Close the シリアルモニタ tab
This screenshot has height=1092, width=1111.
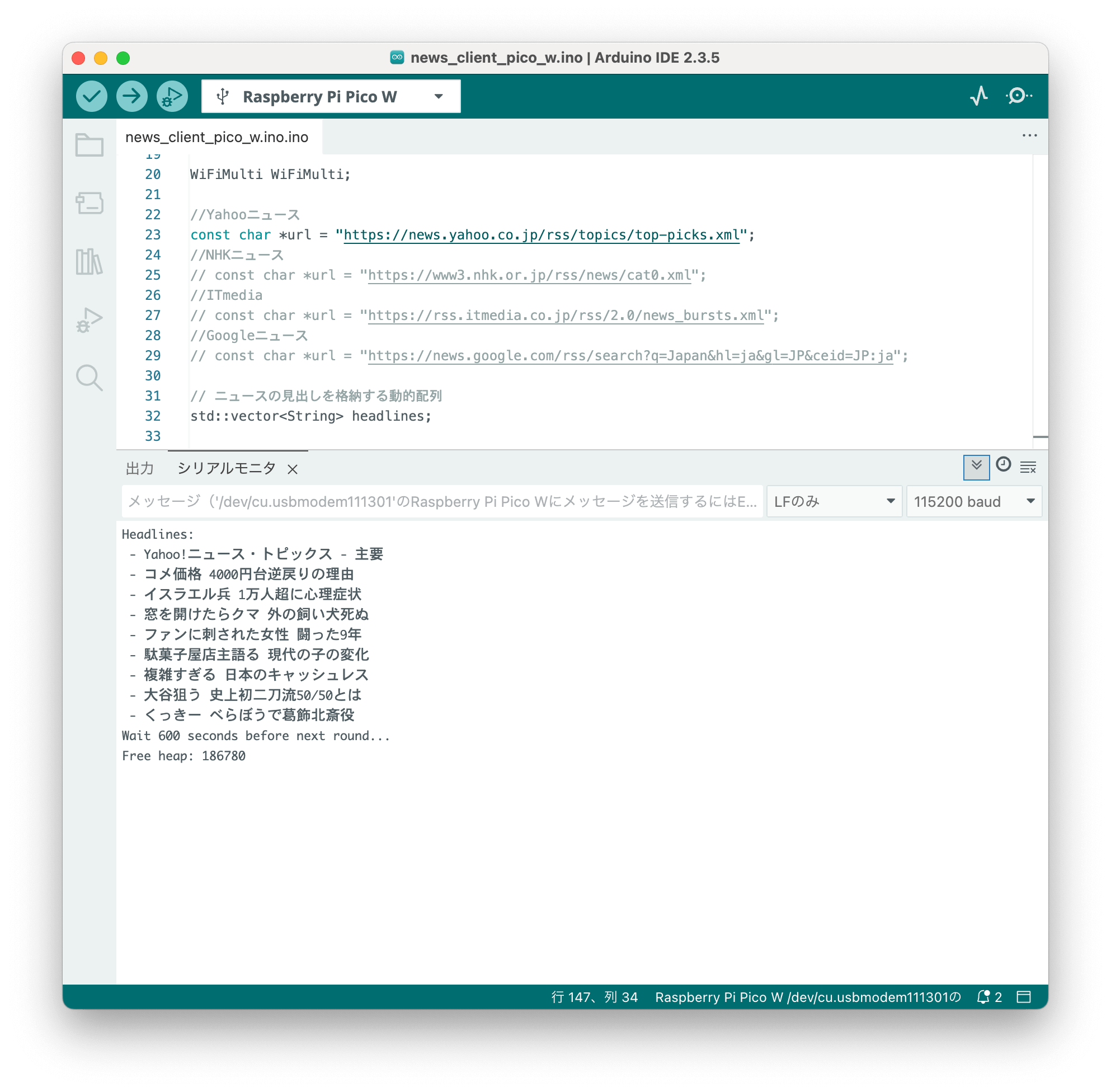point(293,470)
